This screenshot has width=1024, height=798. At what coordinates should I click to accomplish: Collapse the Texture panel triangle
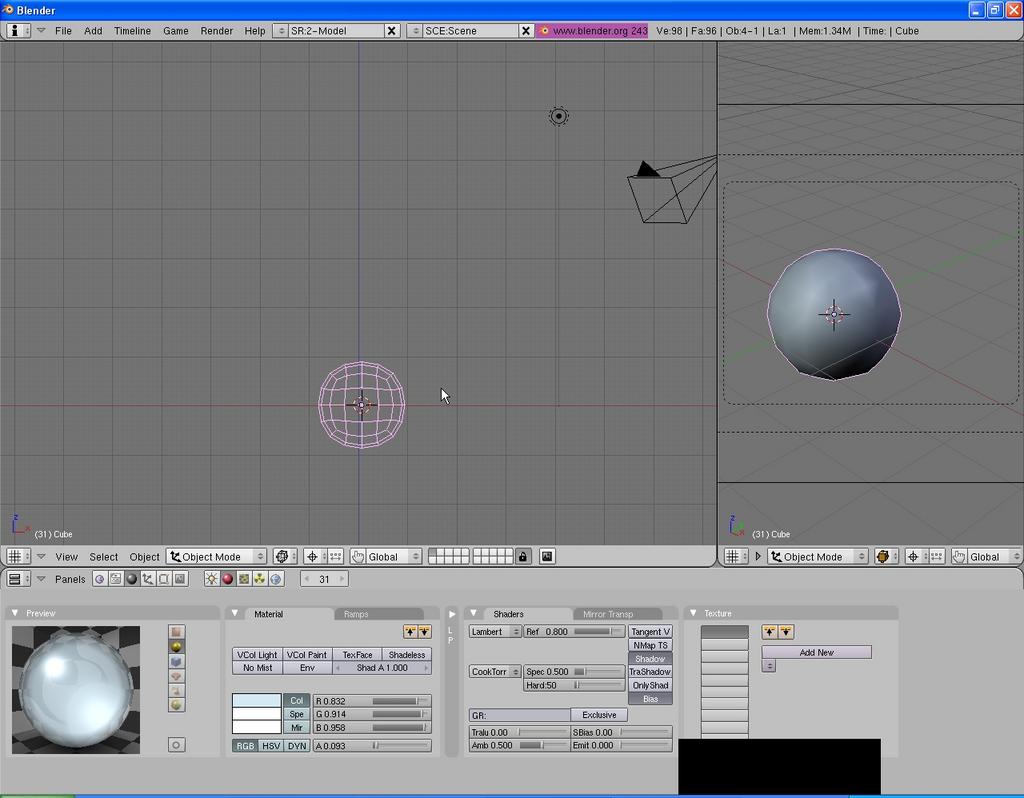pos(693,613)
